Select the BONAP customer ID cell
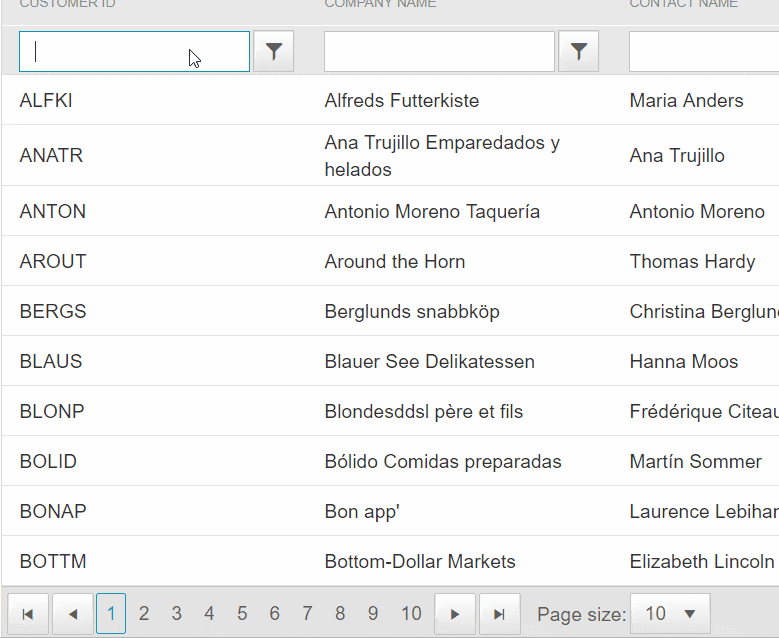Viewport: 779px width, 638px height. 53,511
